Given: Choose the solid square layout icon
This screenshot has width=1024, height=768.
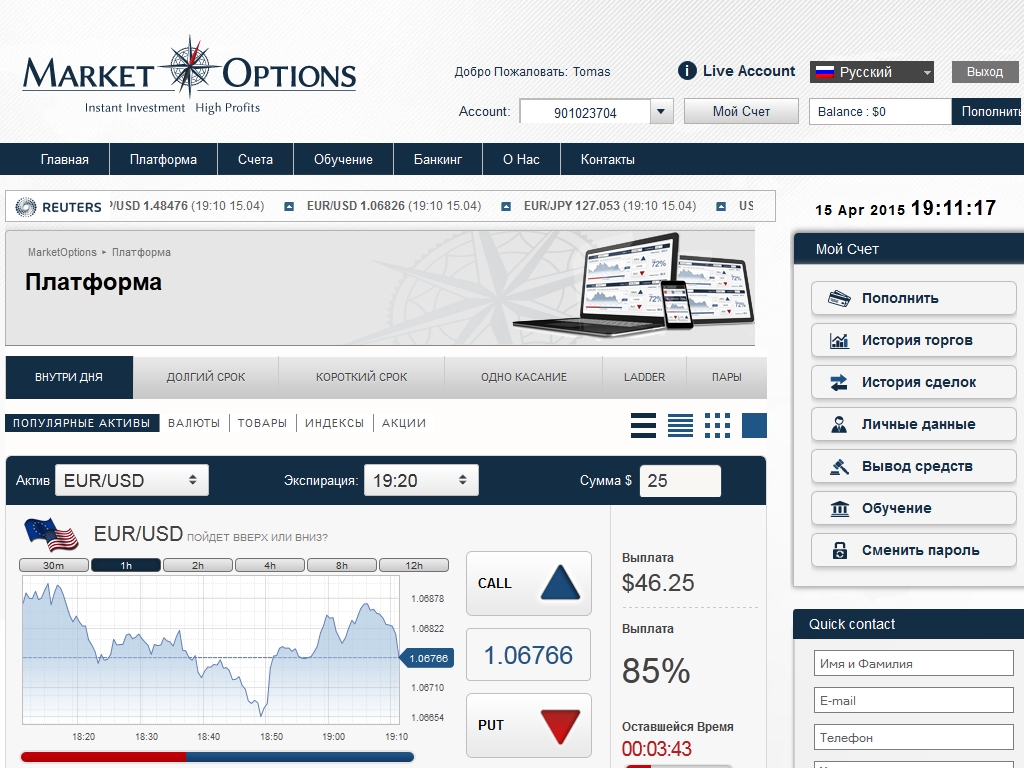Looking at the screenshot, I should pos(754,425).
